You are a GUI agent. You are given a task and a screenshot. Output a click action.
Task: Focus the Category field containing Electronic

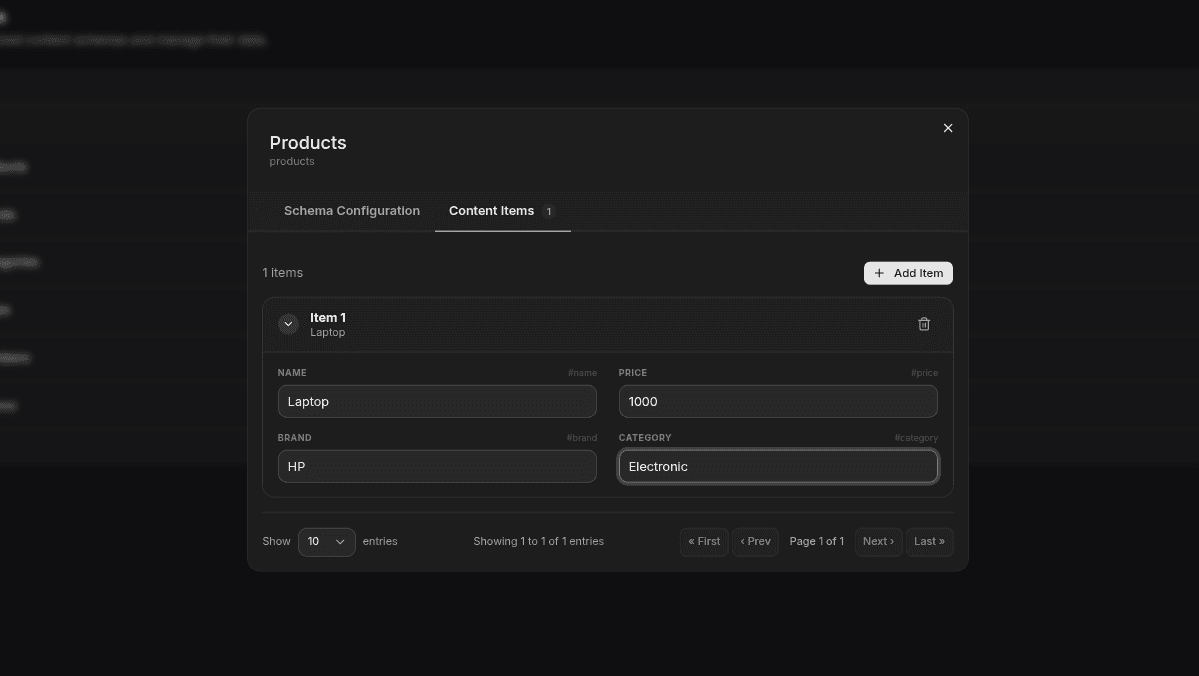(778, 466)
